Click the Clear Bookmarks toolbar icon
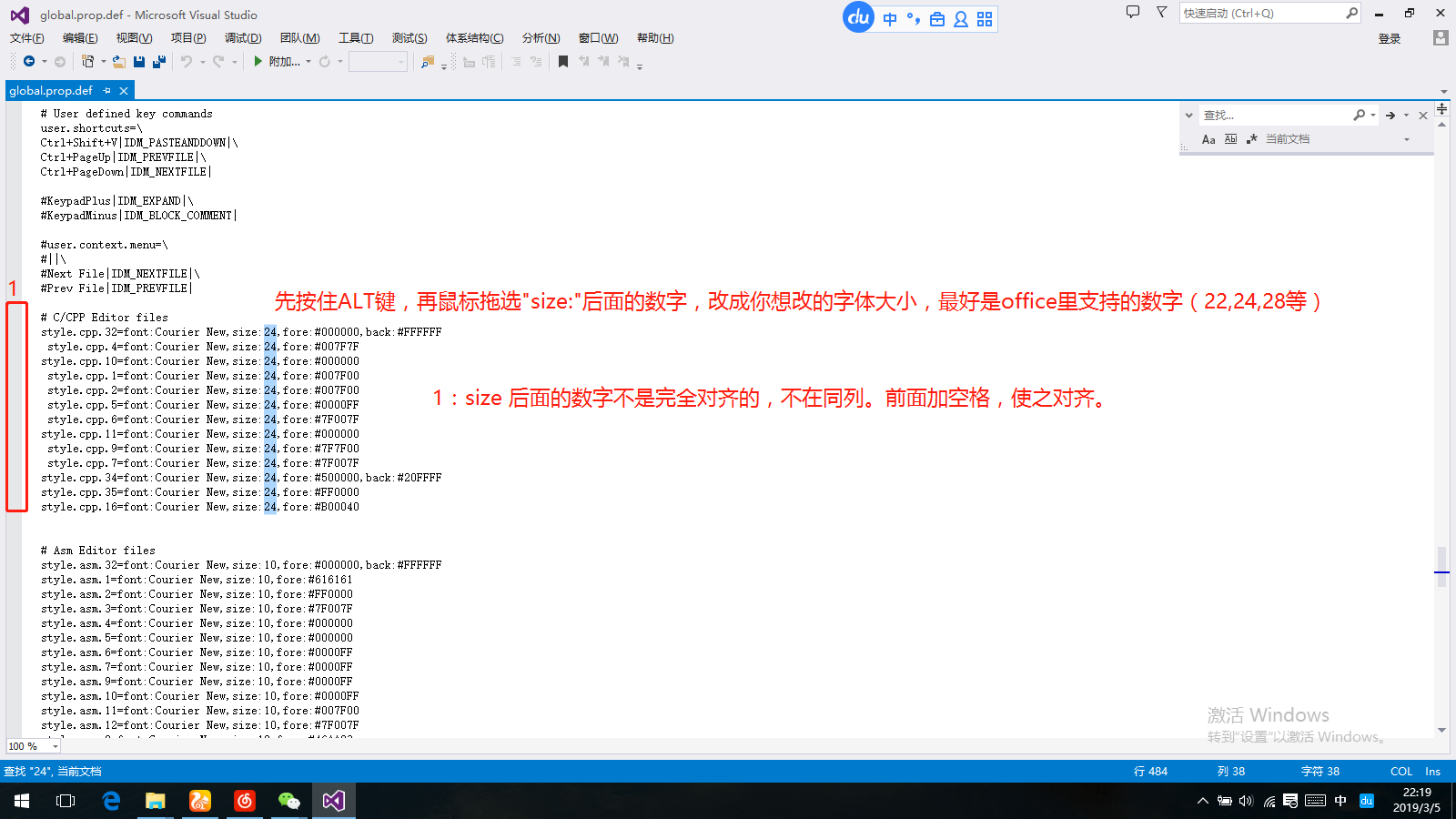 (x=623, y=61)
